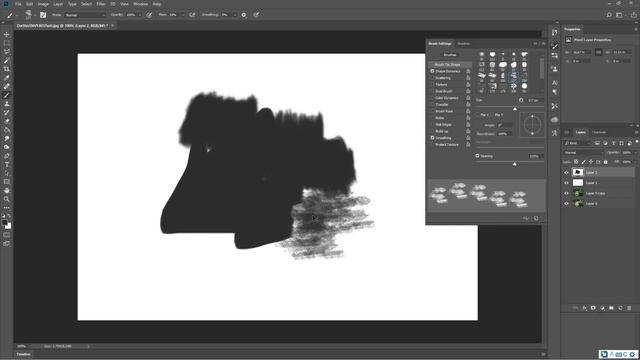
Task: Open Color Dynamics settings
Action: 447,98
